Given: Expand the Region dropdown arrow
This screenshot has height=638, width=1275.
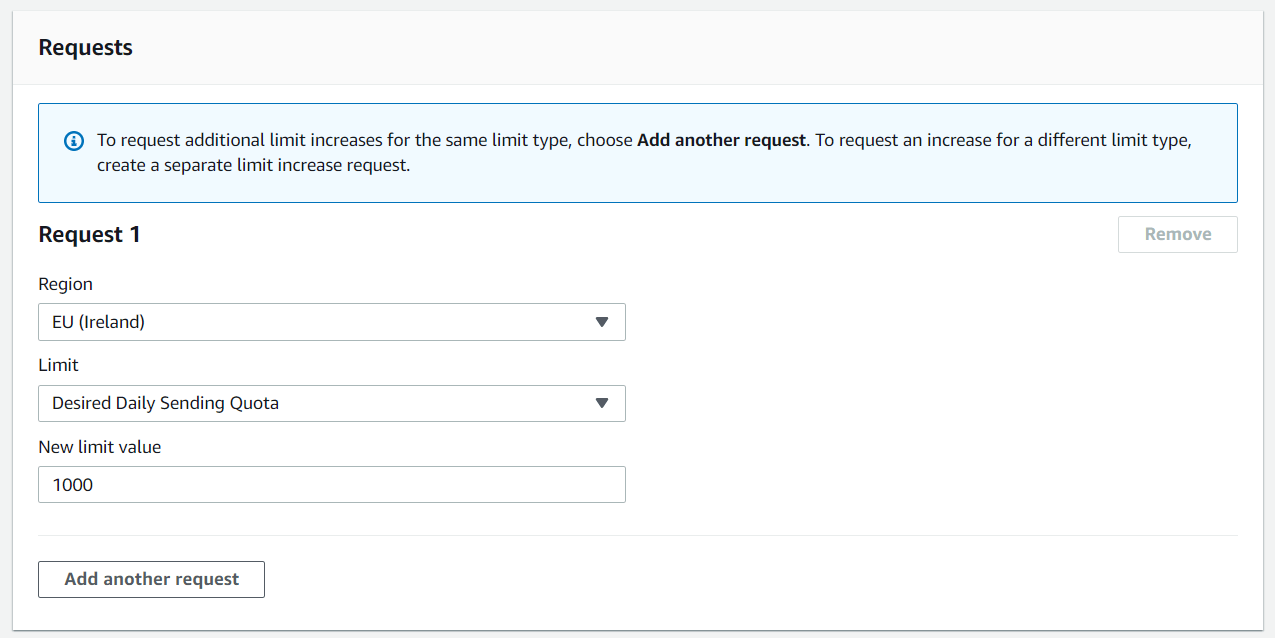Looking at the screenshot, I should 601,322.
